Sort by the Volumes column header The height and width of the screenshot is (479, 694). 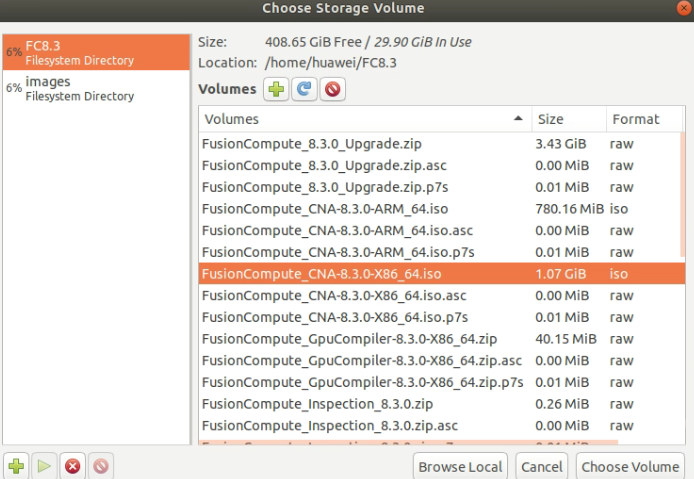pos(365,119)
